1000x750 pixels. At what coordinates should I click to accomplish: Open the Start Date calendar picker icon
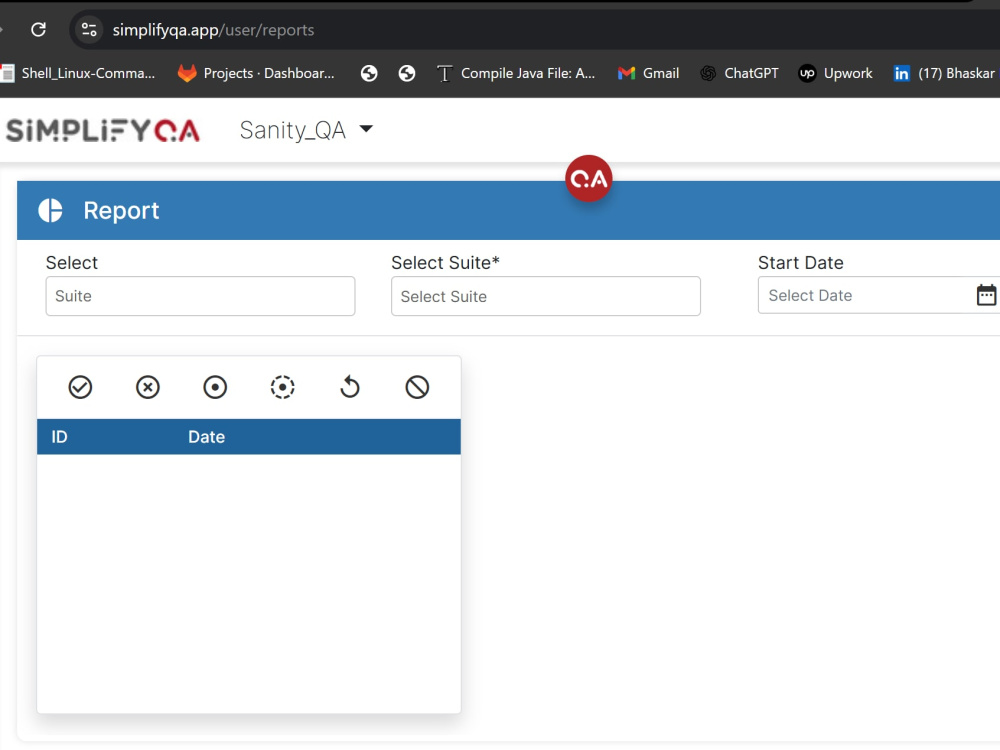point(986,295)
